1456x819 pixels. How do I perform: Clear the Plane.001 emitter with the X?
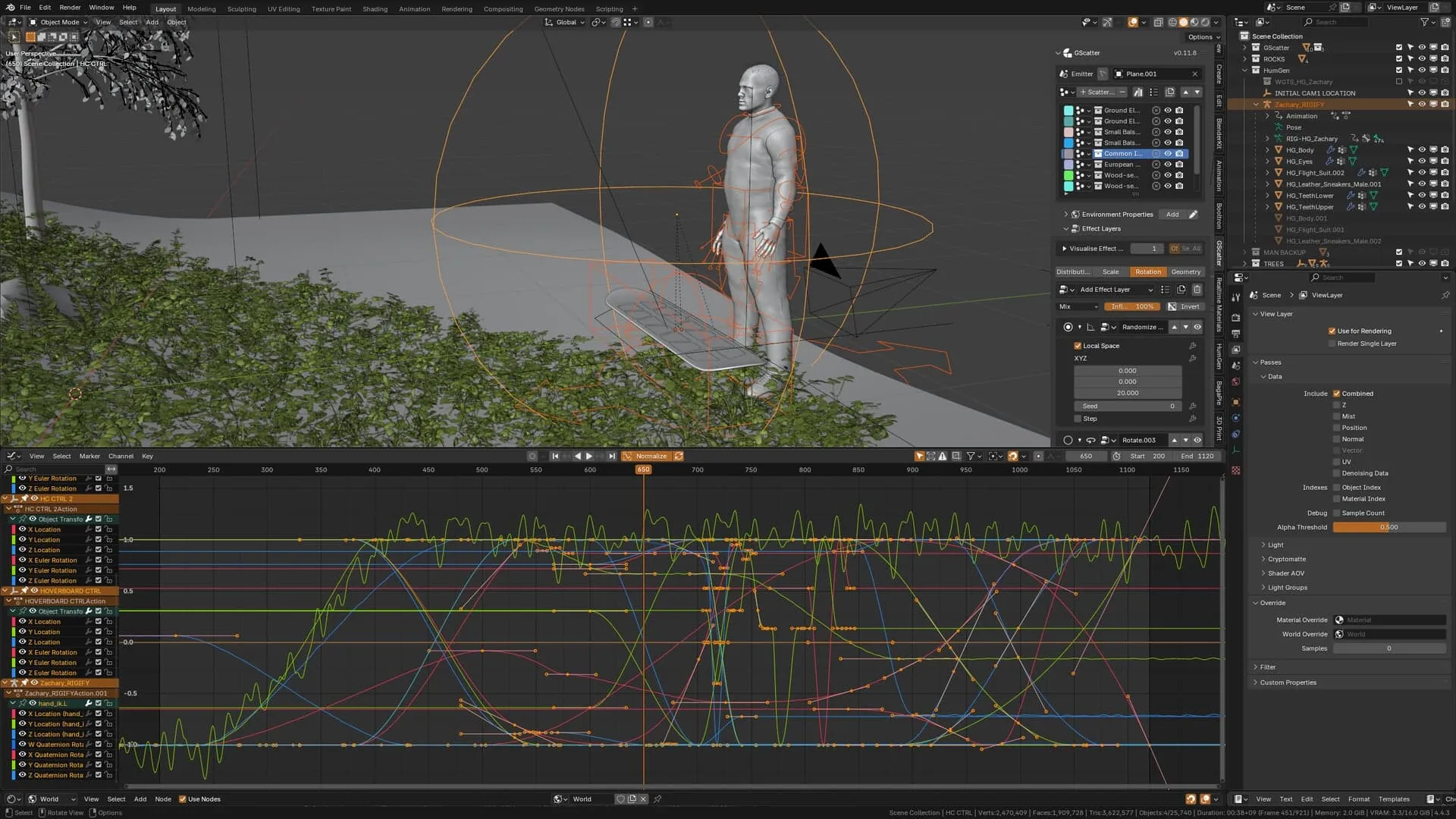pos(1195,74)
